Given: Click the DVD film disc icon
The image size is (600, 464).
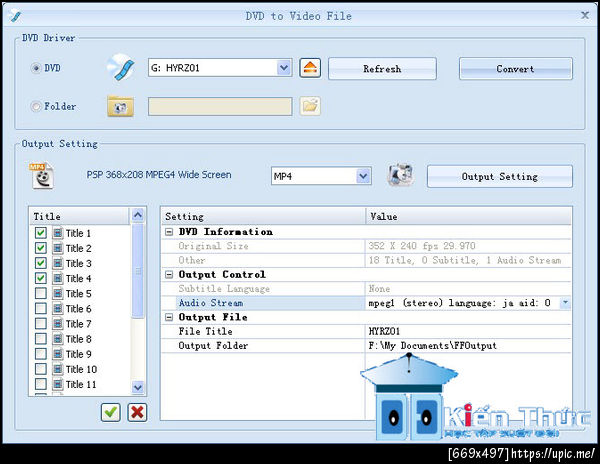Looking at the screenshot, I should [121, 67].
